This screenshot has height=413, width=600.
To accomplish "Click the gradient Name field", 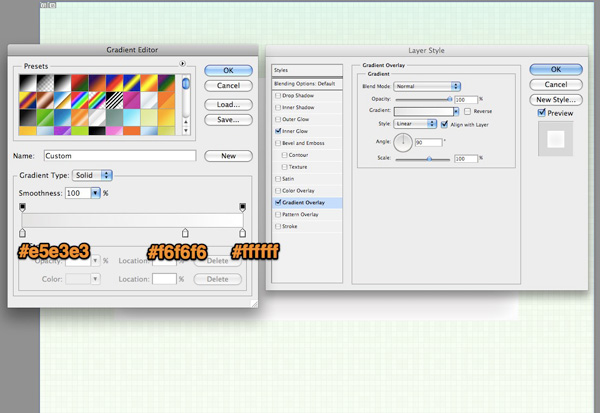I will tap(120, 156).
